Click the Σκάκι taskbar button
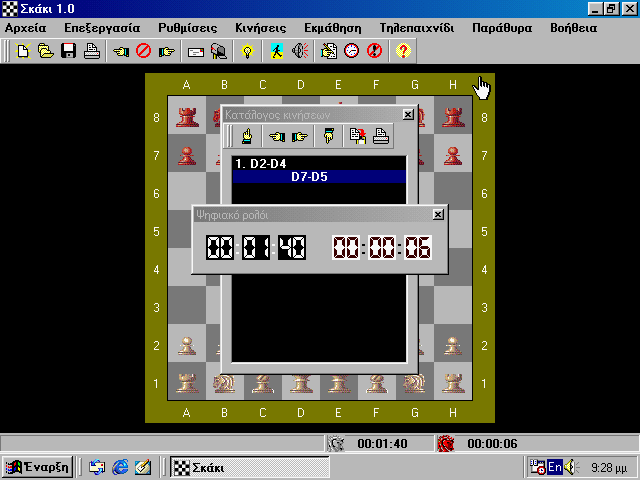Viewport: 640px width, 480px height. click(x=249, y=467)
